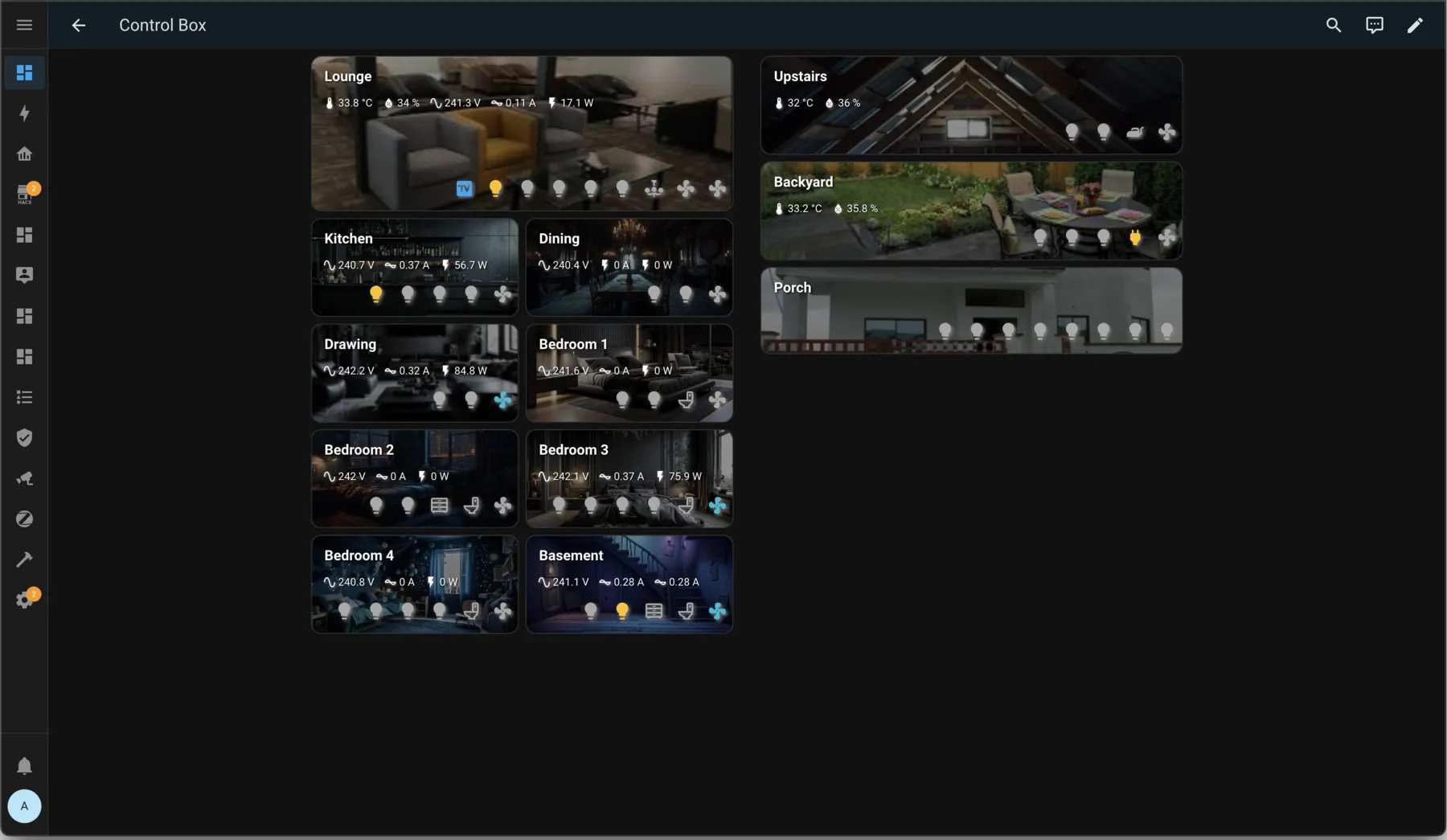Image resolution: width=1447 pixels, height=840 pixels.
Task: Open the bank-like sidebar icon
Action: coord(24,154)
